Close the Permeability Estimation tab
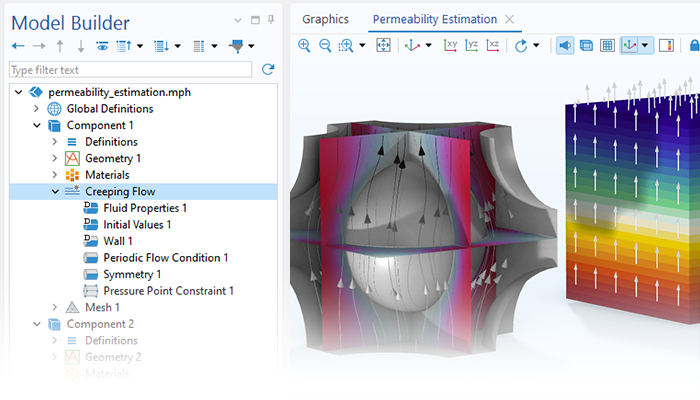The image size is (700, 400). (509, 19)
